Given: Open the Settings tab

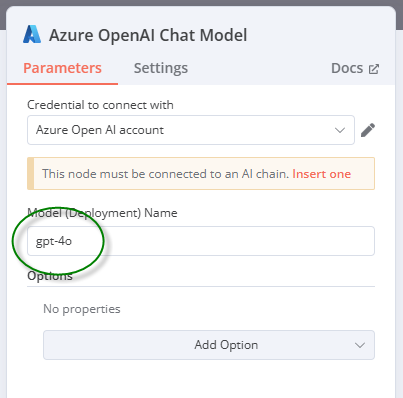Looking at the screenshot, I should pyautogui.click(x=161, y=68).
